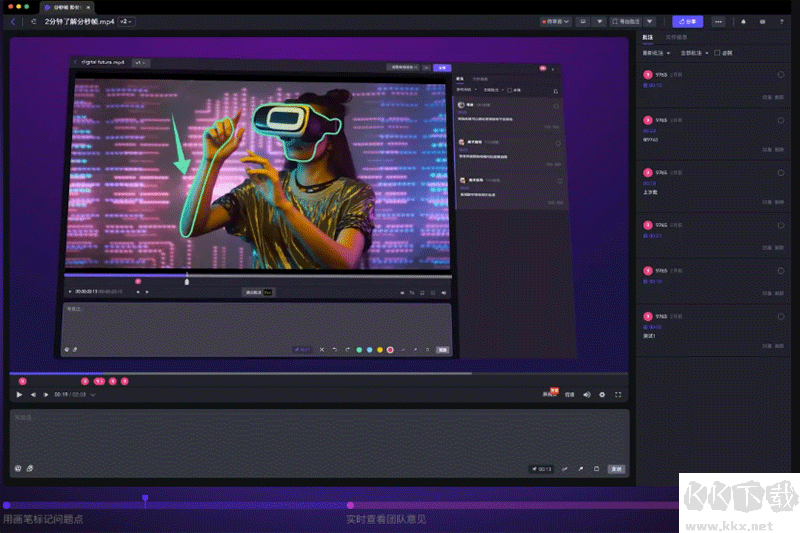Enter fullscreen mode in the player
This screenshot has width=800, height=533.
click(618, 395)
